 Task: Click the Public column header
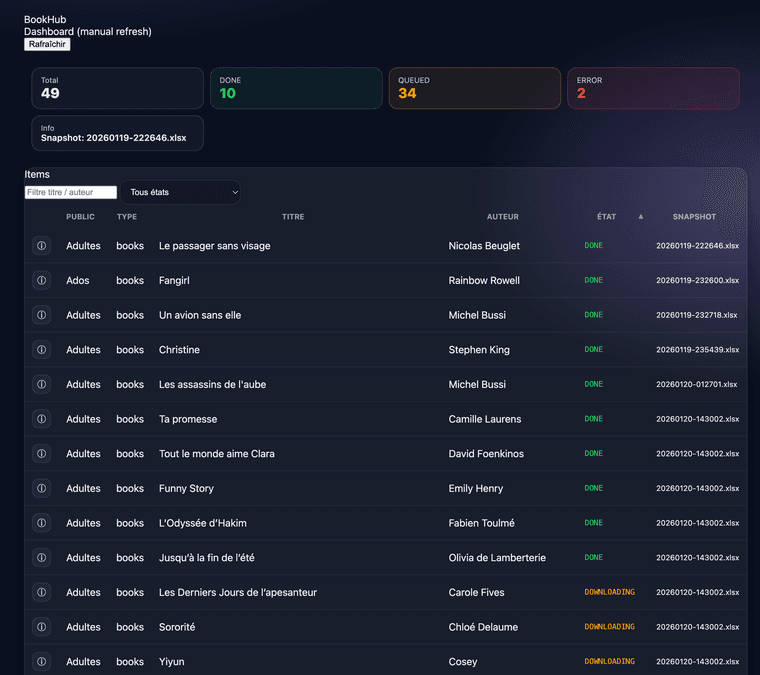click(81, 217)
